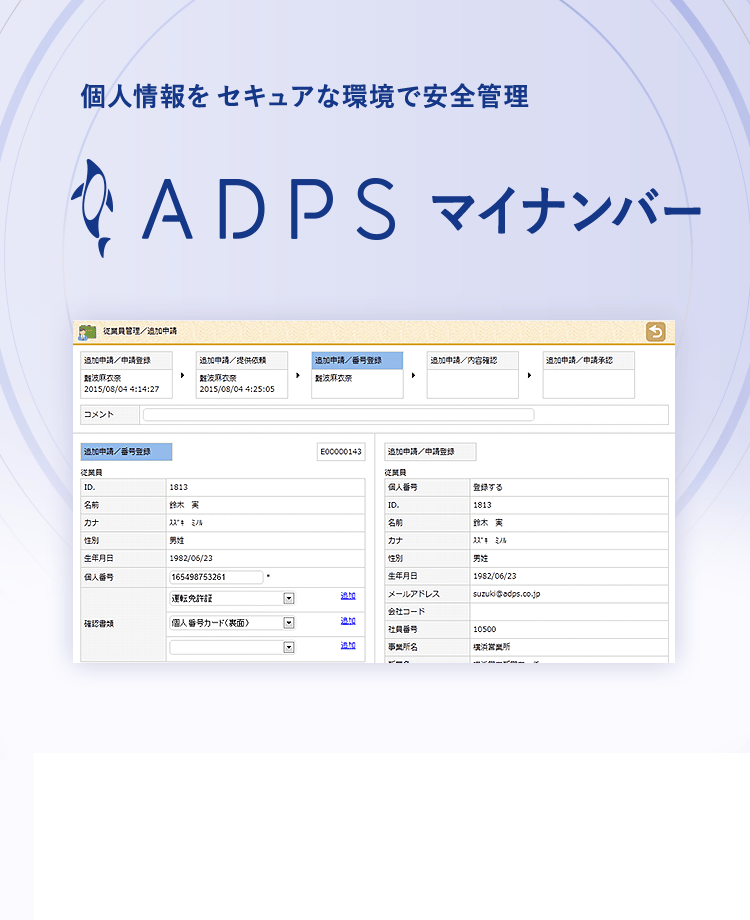Click the application number E00000143
The image size is (750, 920).
(341, 451)
